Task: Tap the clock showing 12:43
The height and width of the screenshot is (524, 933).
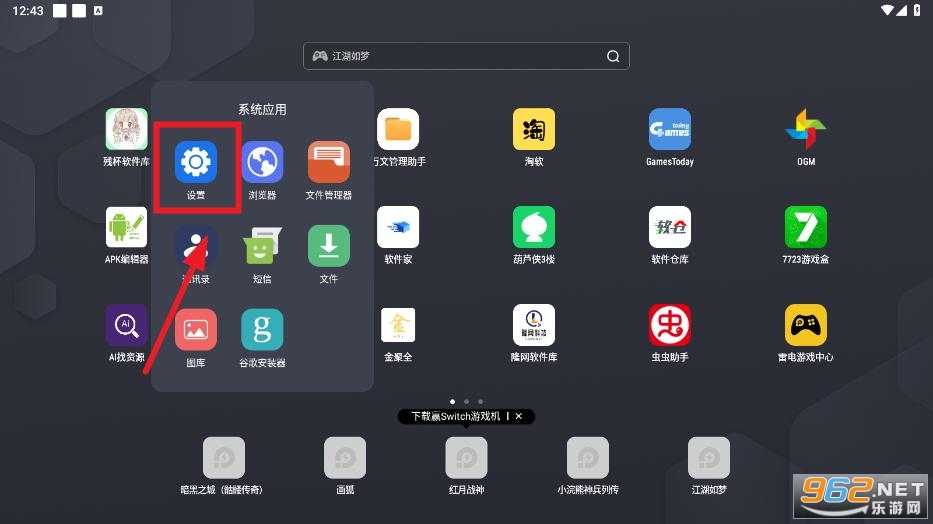Action: click(x=28, y=11)
